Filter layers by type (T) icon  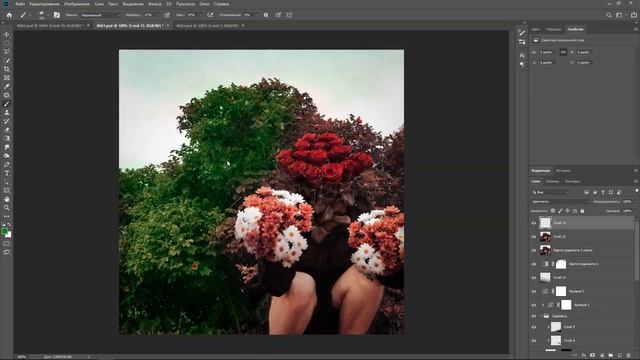[603, 192]
